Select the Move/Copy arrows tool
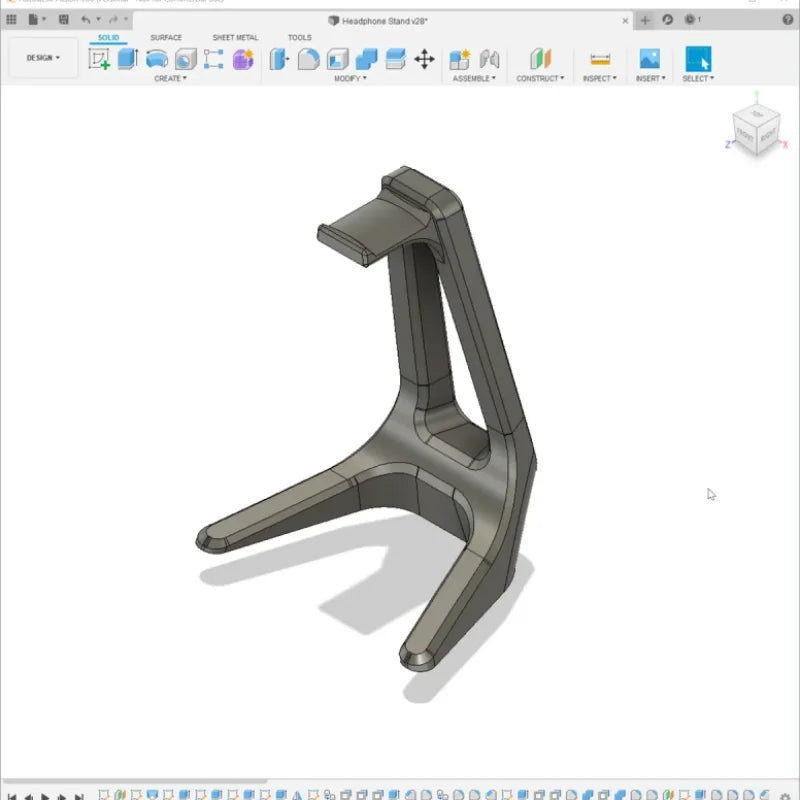This screenshot has height=800, width=800. 424,59
